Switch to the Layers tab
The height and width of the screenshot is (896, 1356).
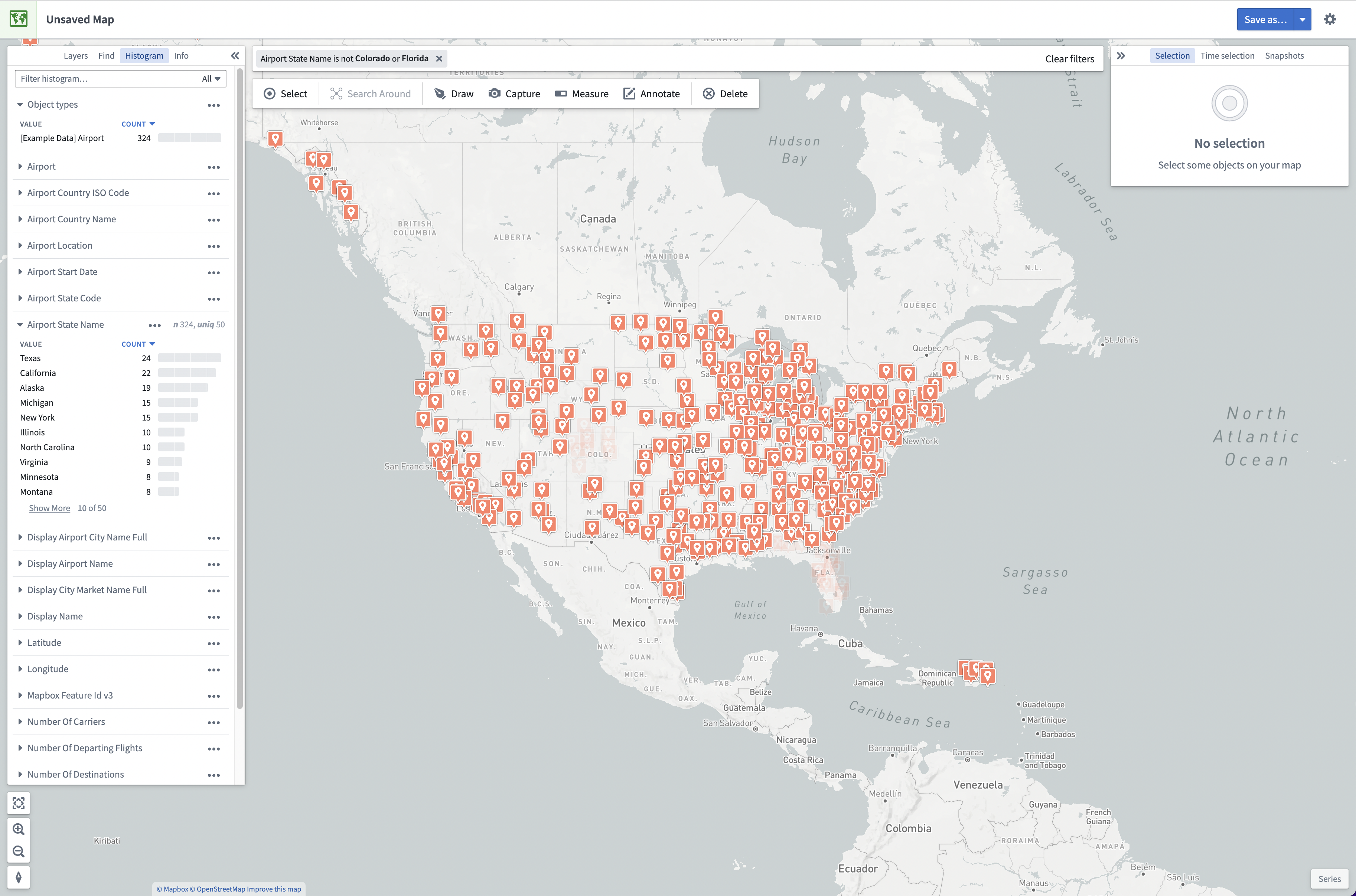coord(75,55)
